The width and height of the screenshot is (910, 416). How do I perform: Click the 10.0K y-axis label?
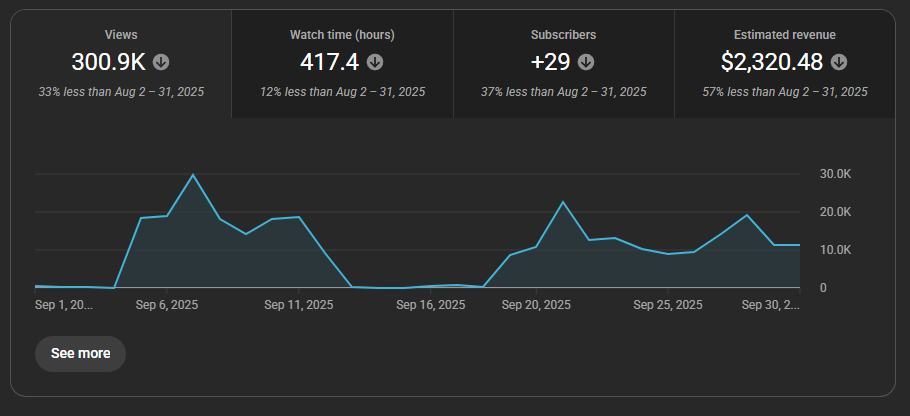pyautogui.click(x=835, y=250)
